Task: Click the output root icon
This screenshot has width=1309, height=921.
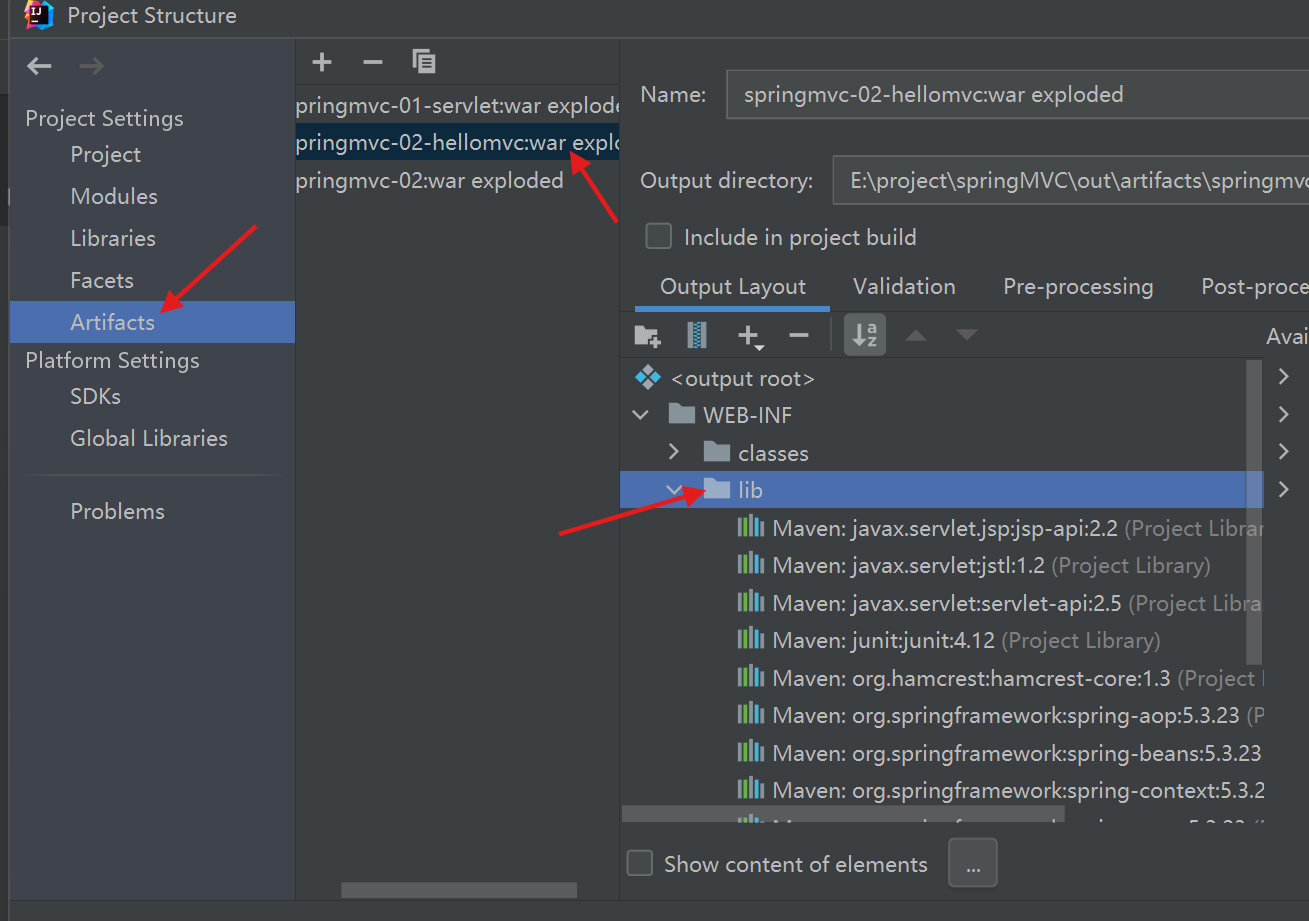Action: click(648, 378)
